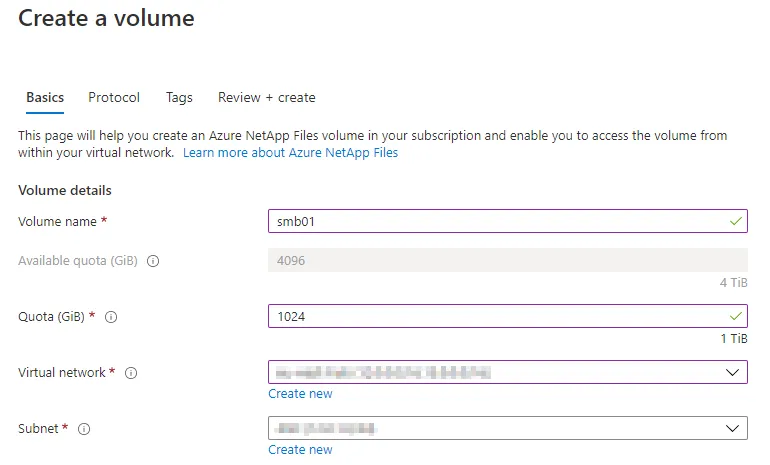This screenshot has height=465, width=770.
Task: Open the Tags tab
Action: [179, 98]
